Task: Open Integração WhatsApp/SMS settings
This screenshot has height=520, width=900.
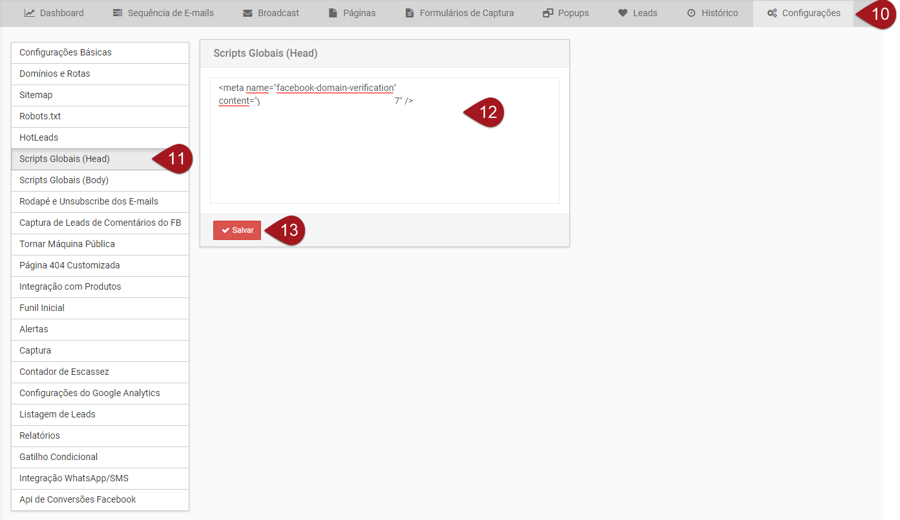Action: point(100,478)
